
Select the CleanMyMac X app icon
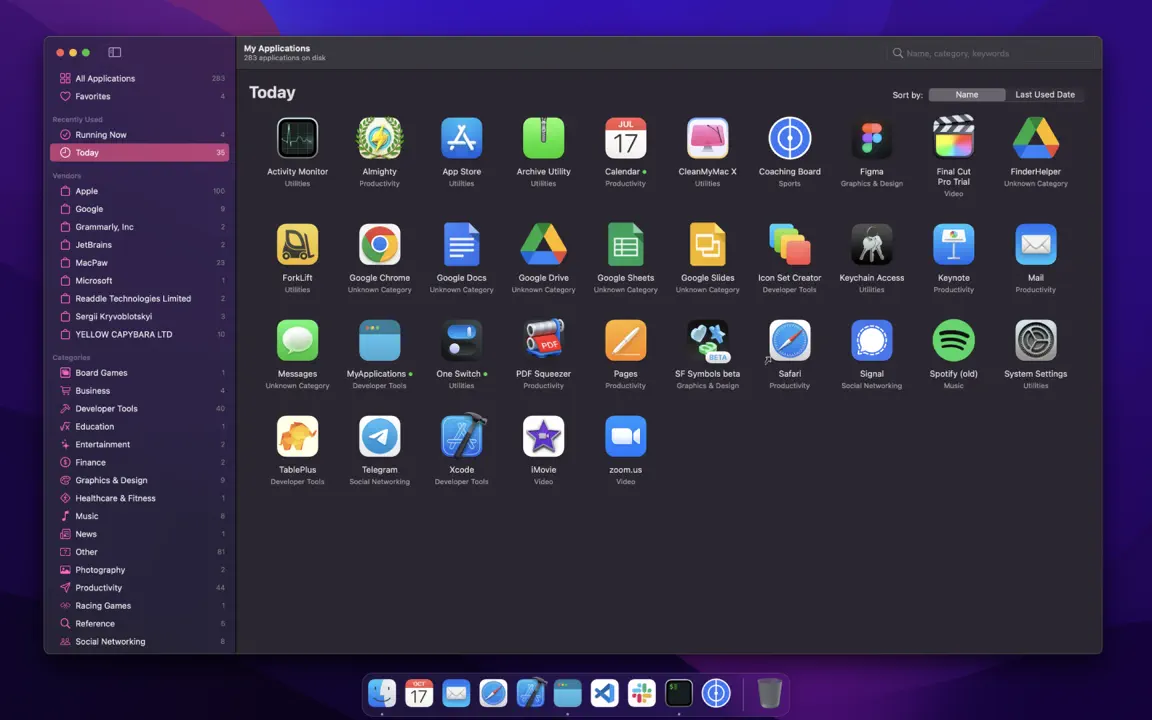708,138
